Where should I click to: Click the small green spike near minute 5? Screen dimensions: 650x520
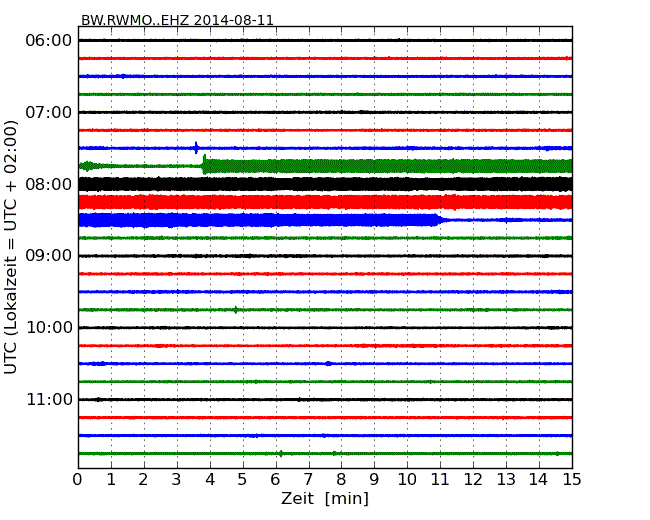point(236,310)
